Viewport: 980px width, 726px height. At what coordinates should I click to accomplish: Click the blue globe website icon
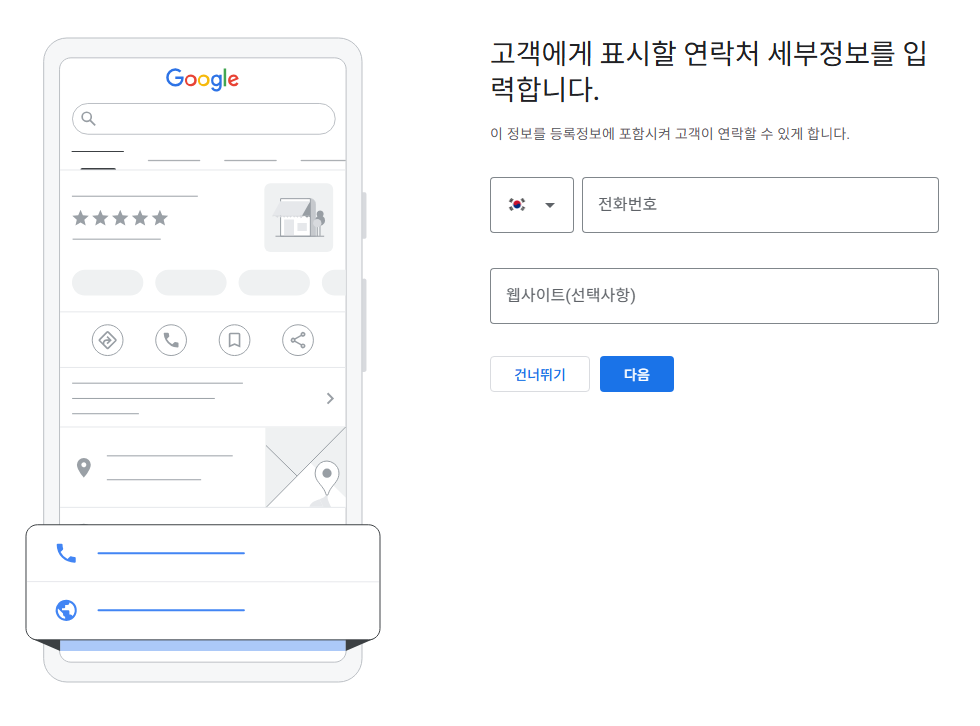coord(66,610)
